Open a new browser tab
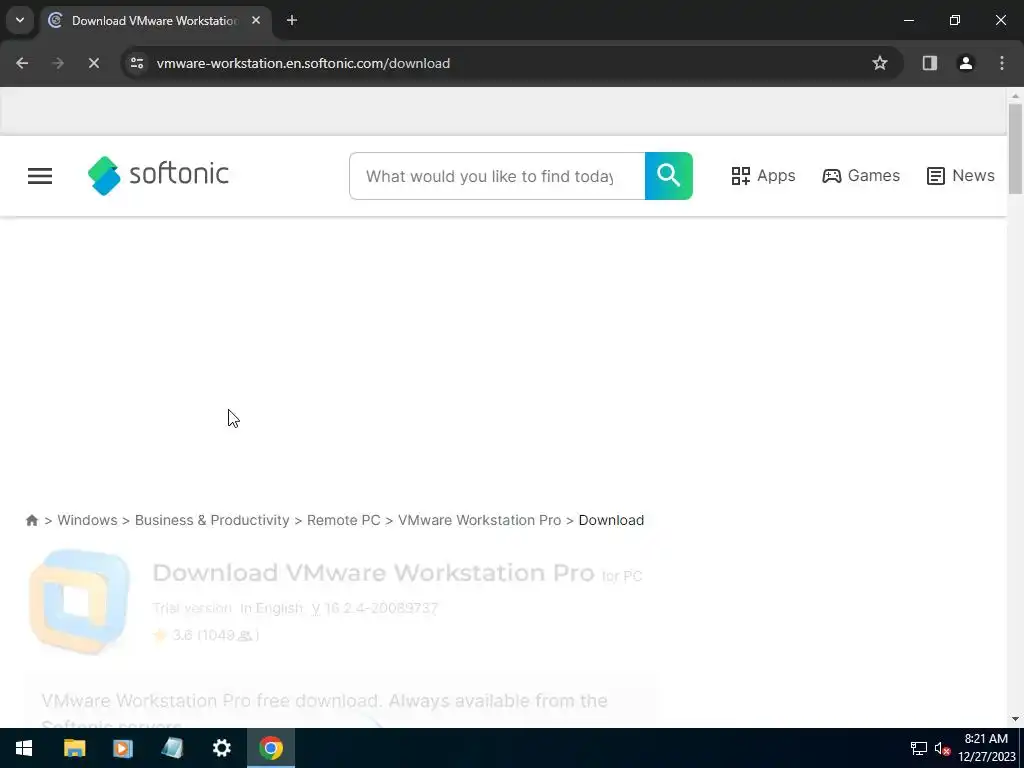Viewport: 1024px width, 768px height. click(292, 20)
